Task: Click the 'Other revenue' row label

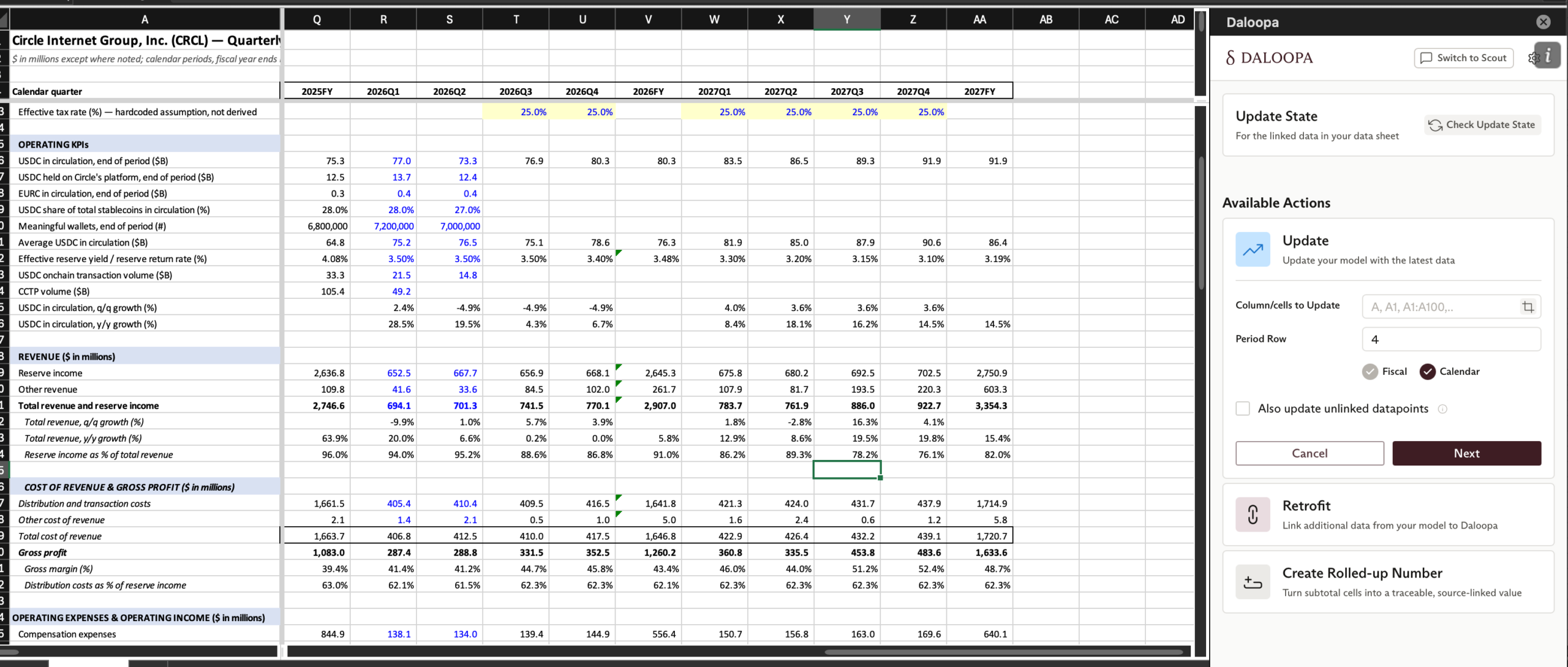Action: click(48, 390)
